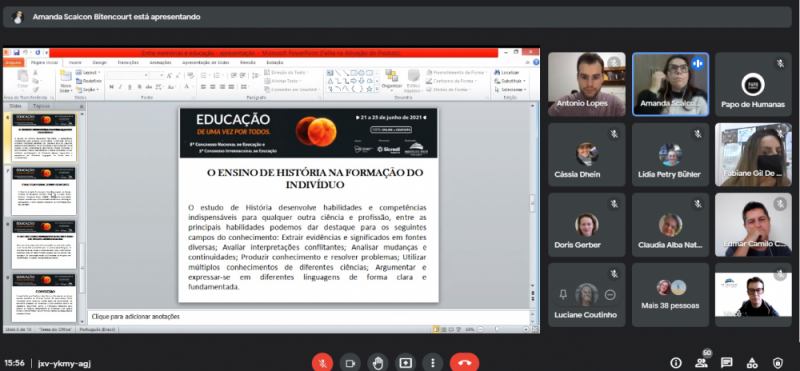Open Efeitos de Forma dropdown
Screen dimensions: 800x371
click(448, 89)
